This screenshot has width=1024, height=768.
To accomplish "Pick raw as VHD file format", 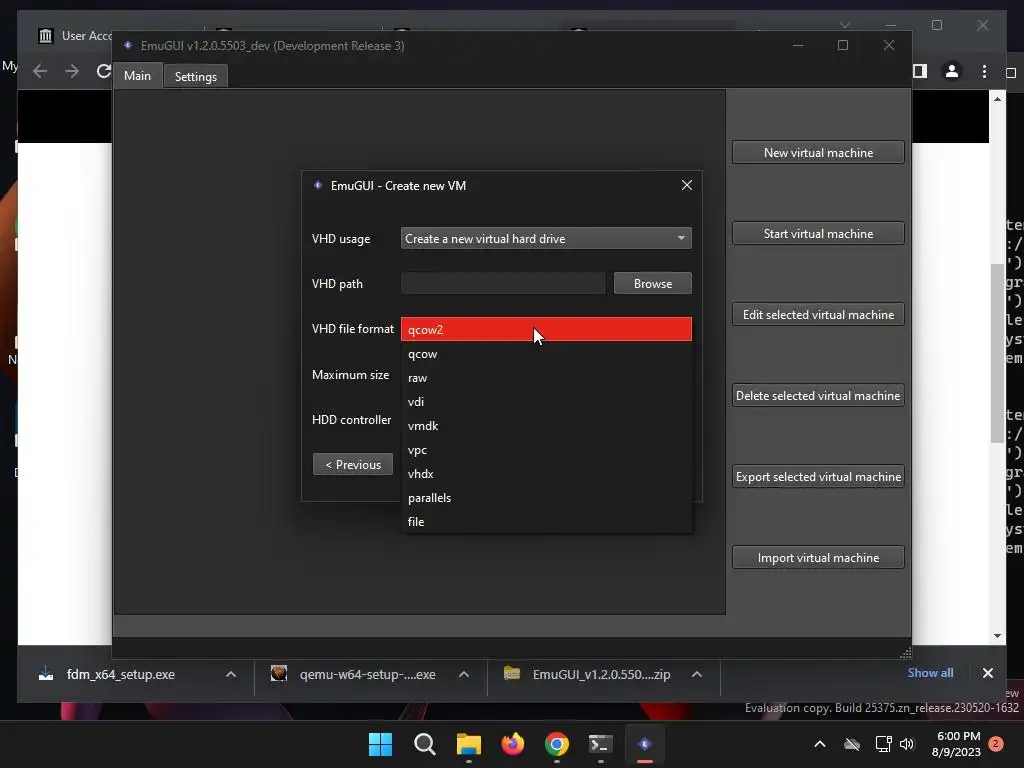I will coord(546,377).
